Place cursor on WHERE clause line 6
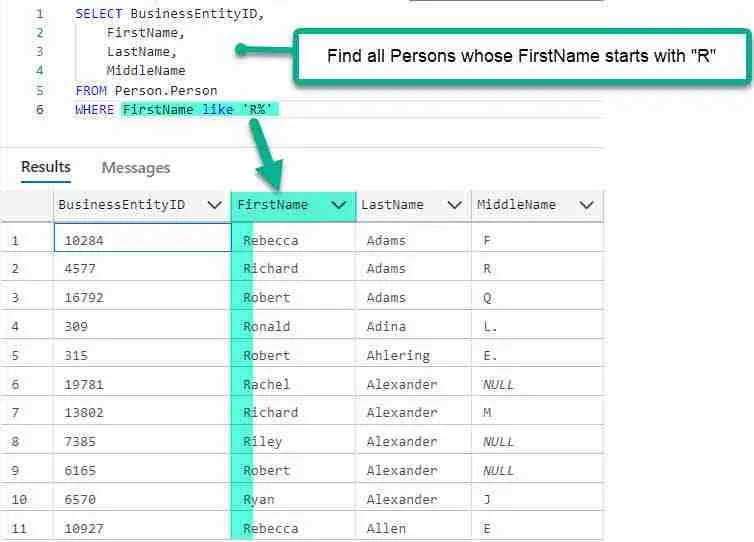 (176, 110)
